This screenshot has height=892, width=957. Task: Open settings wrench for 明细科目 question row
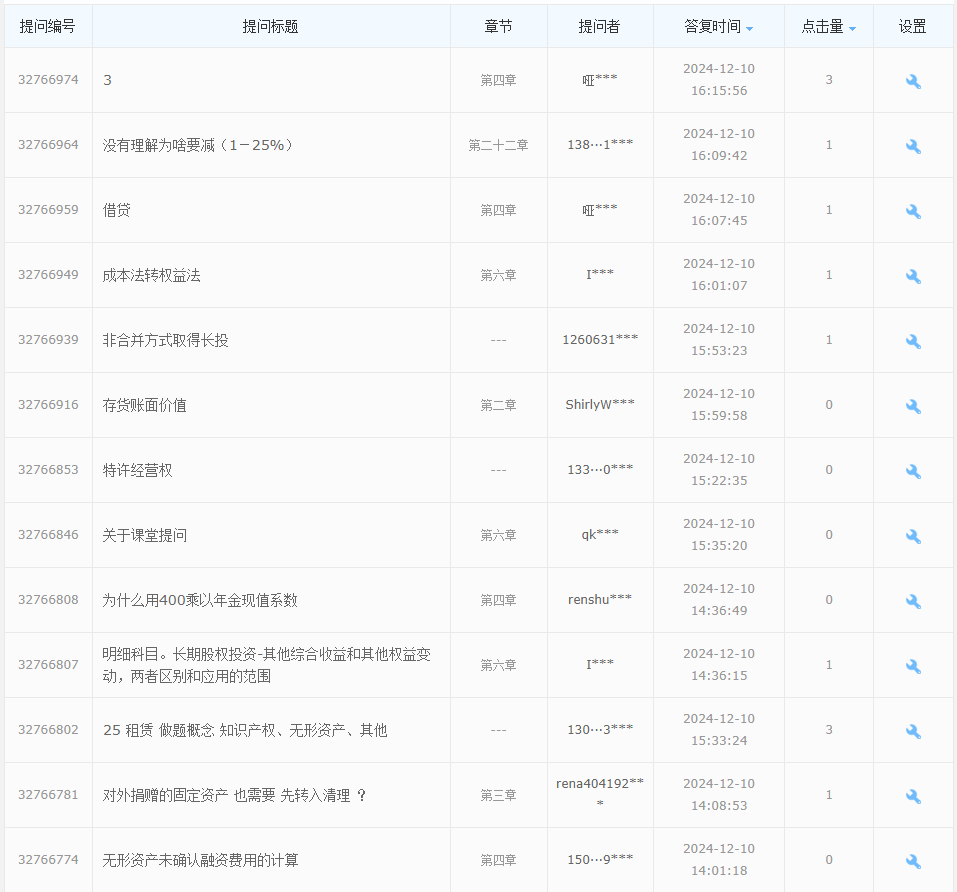912,665
